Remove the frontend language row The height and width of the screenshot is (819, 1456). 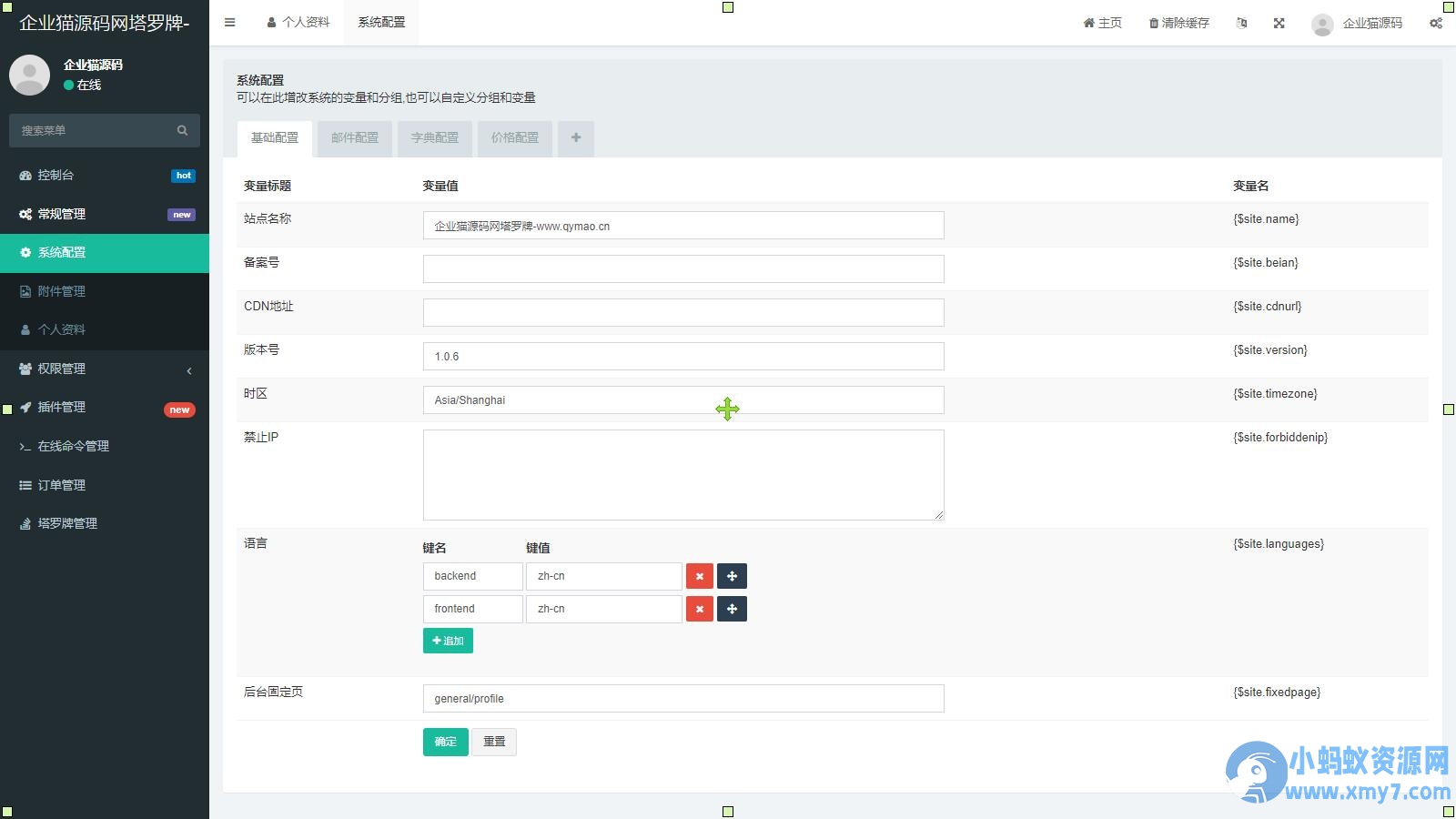click(700, 609)
